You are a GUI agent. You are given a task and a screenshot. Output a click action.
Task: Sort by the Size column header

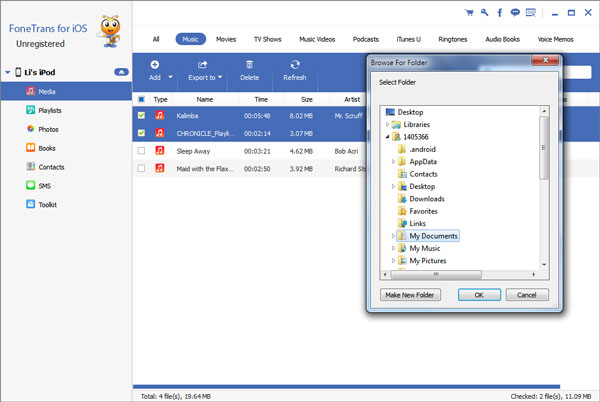307,99
